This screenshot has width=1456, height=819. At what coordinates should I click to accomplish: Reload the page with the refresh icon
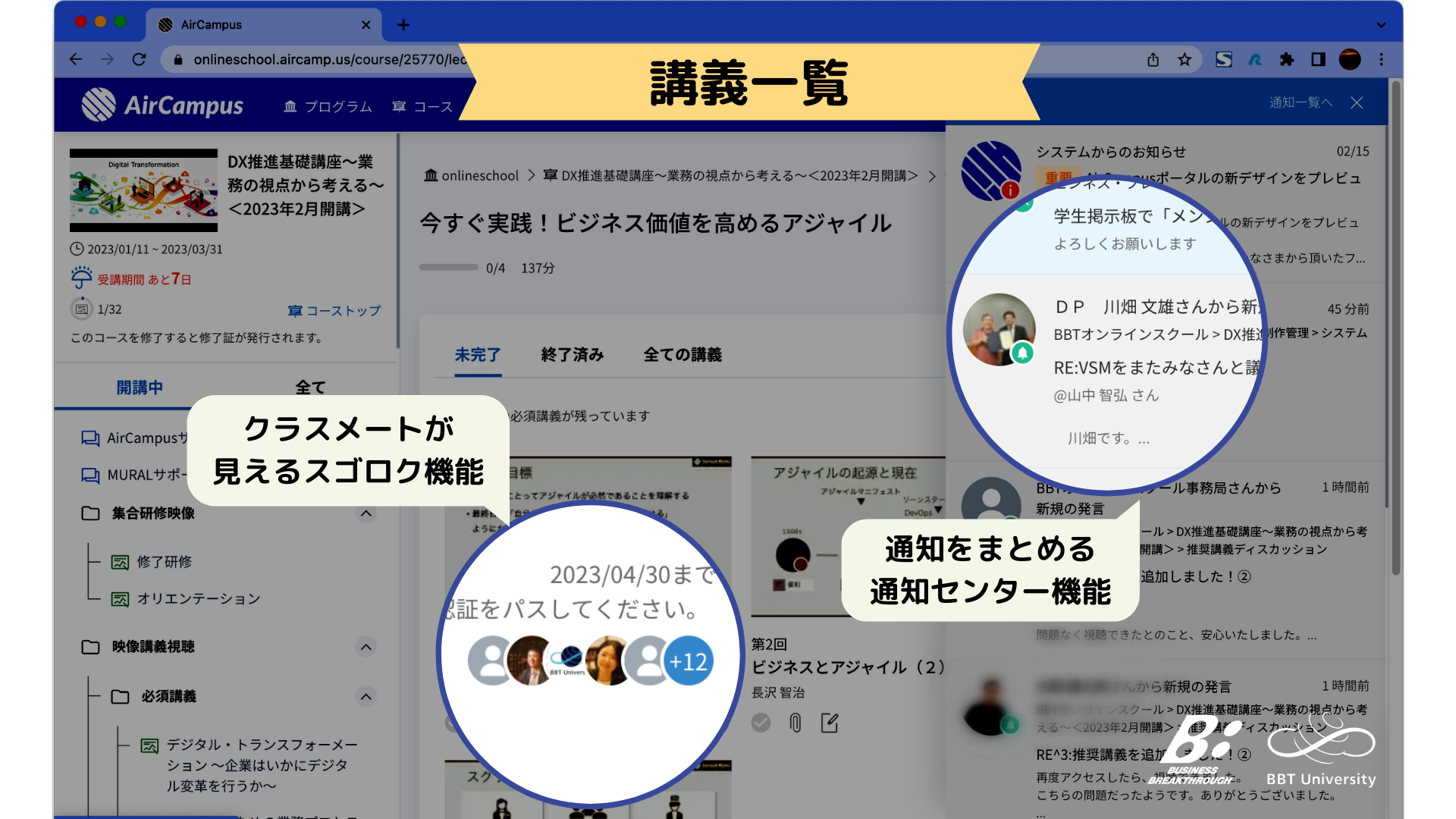[x=139, y=59]
